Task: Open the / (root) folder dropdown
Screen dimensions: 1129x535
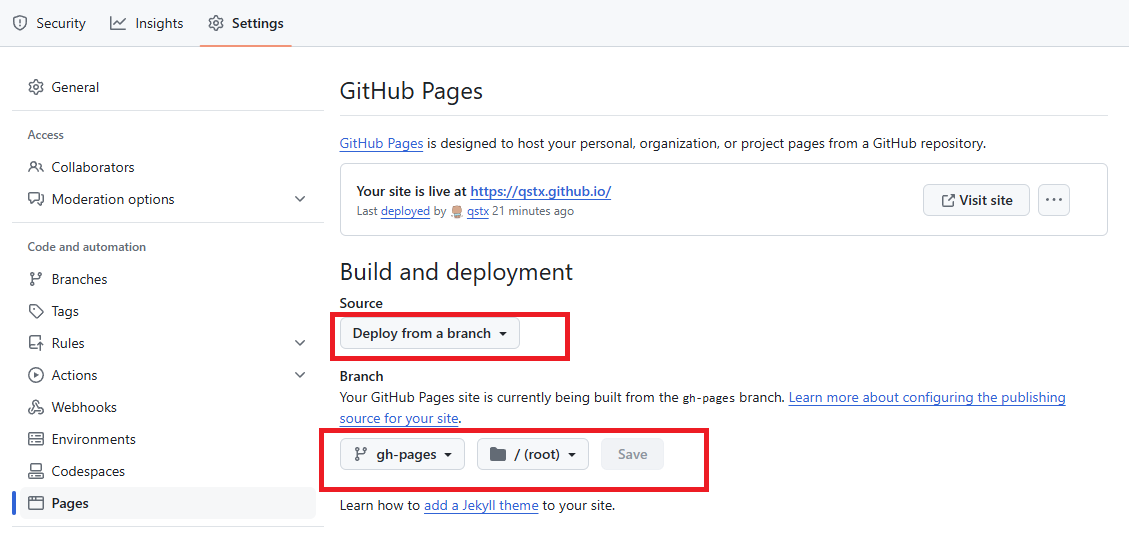Action: click(x=533, y=454)
